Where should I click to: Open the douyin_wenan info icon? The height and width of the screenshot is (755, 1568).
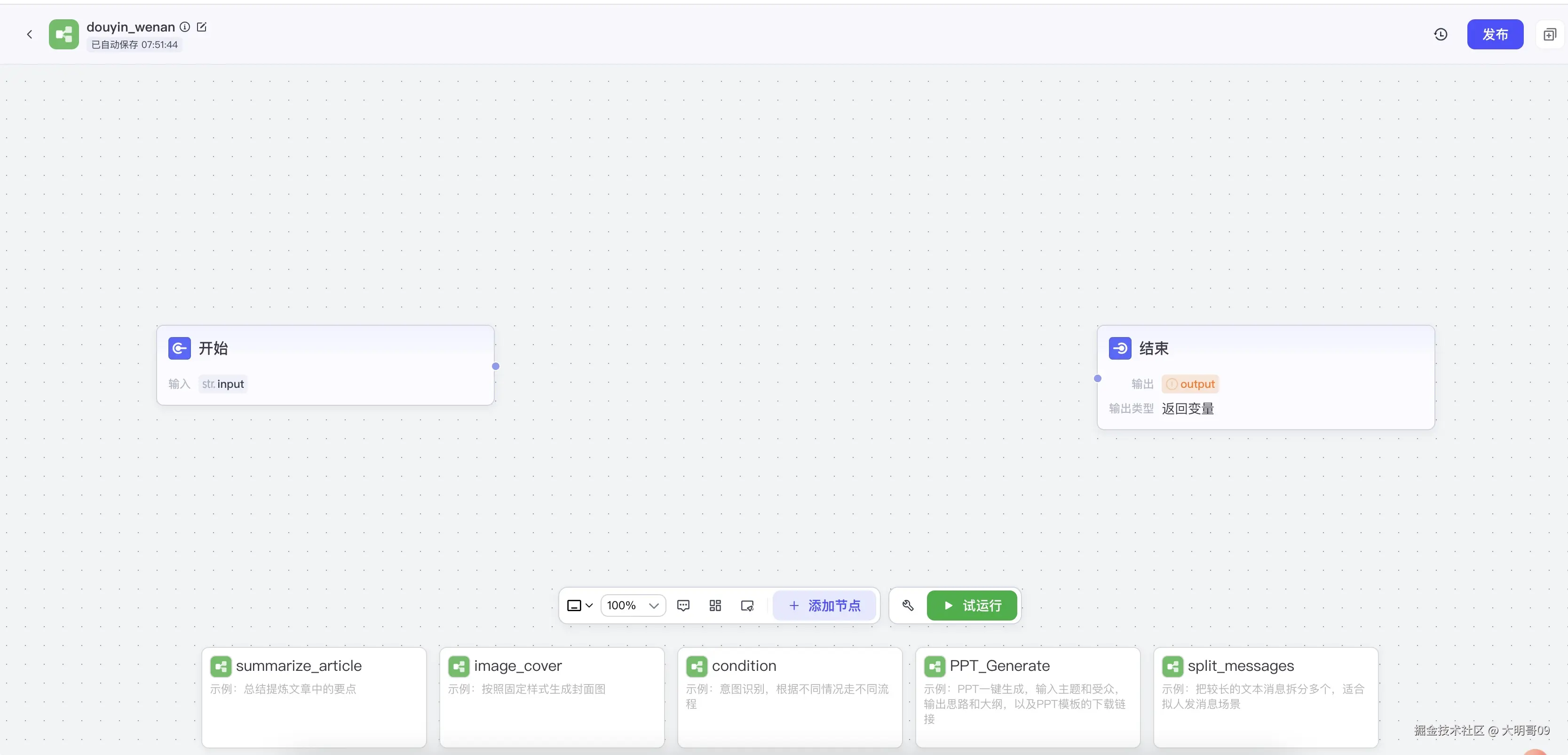point(185,27)
